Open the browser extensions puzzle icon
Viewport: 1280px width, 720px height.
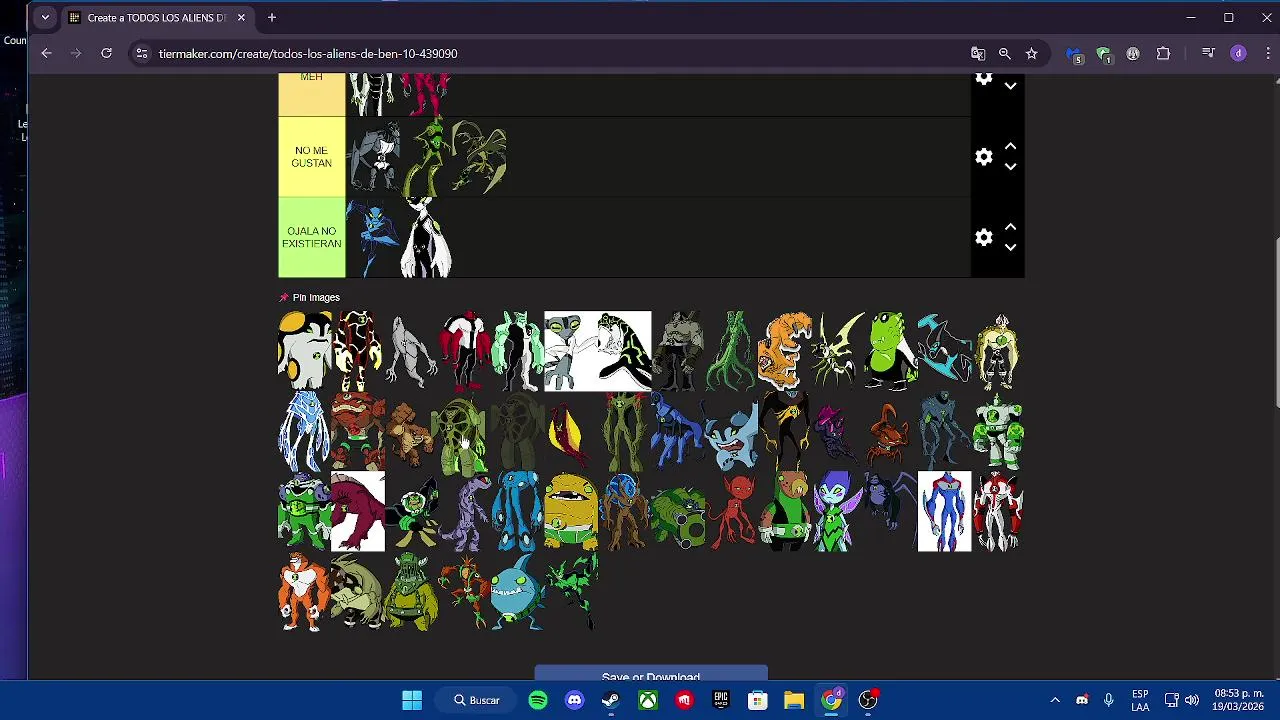click(x=1163, y=53)
